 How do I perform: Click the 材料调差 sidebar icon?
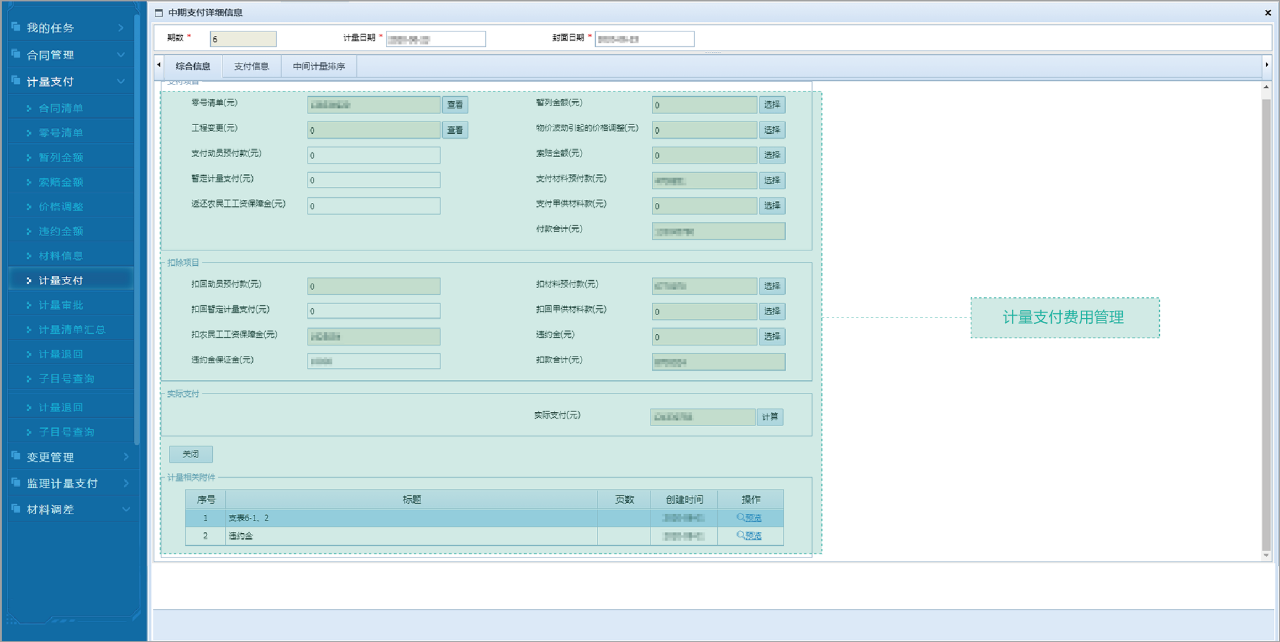15,509
